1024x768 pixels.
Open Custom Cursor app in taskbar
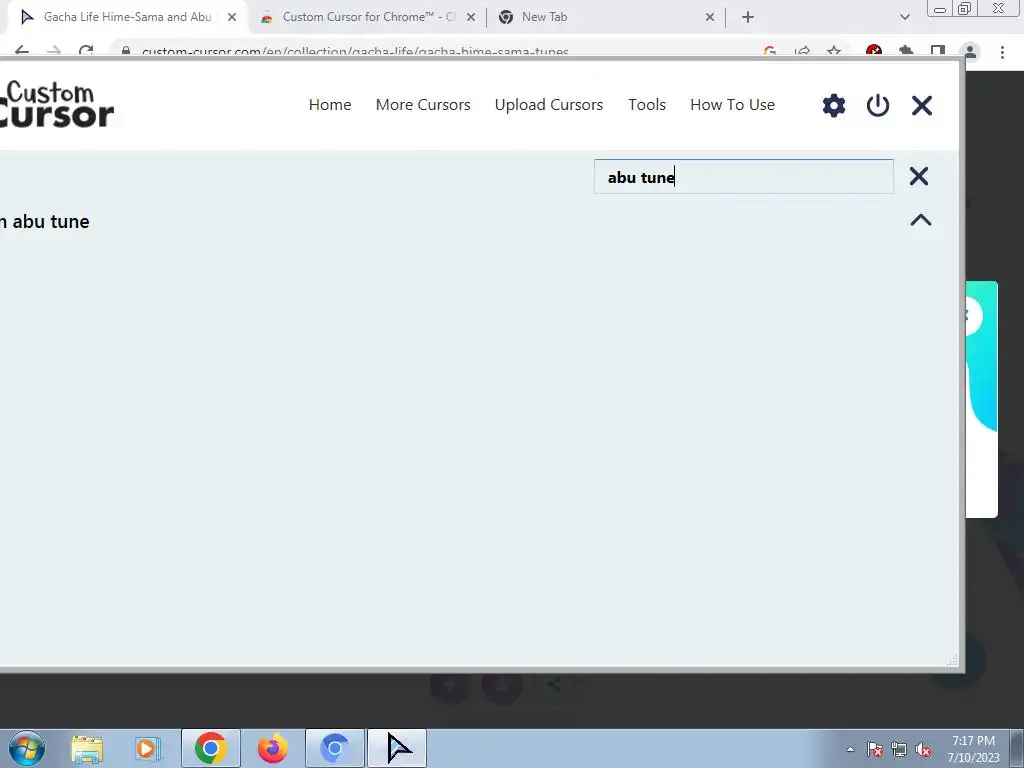[x=397, y=748]
